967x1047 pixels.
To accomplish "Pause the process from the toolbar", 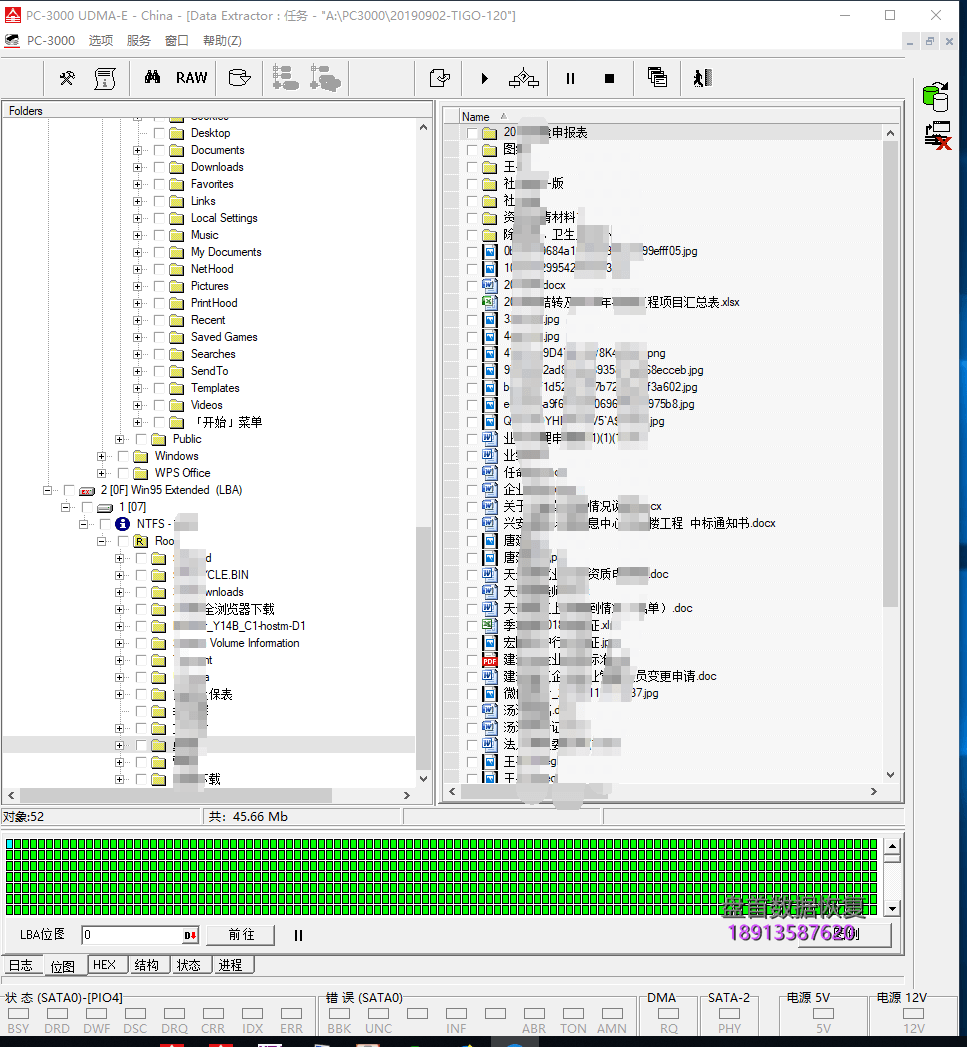I will [570, 79].
